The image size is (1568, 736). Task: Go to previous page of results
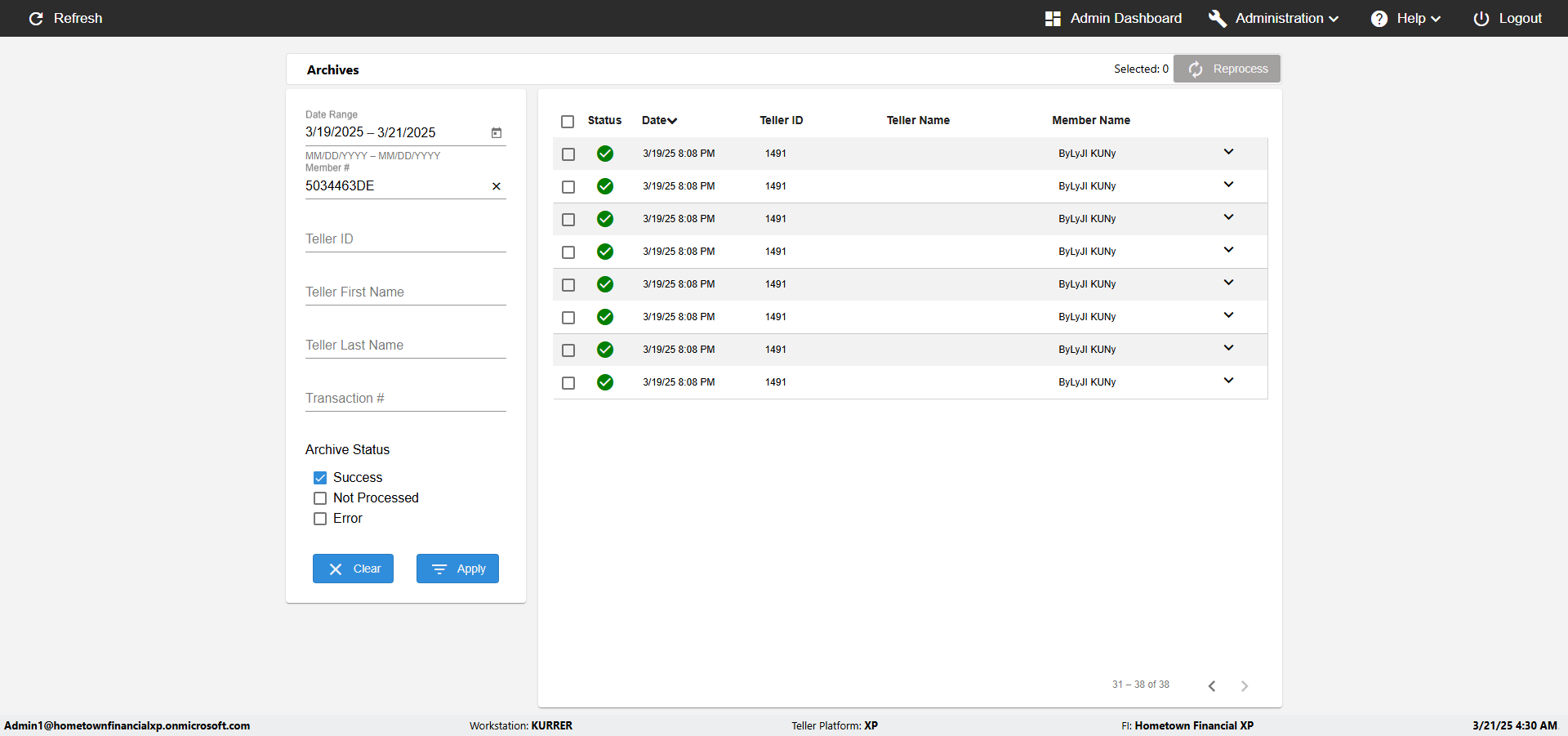[x=1212, y=685]
